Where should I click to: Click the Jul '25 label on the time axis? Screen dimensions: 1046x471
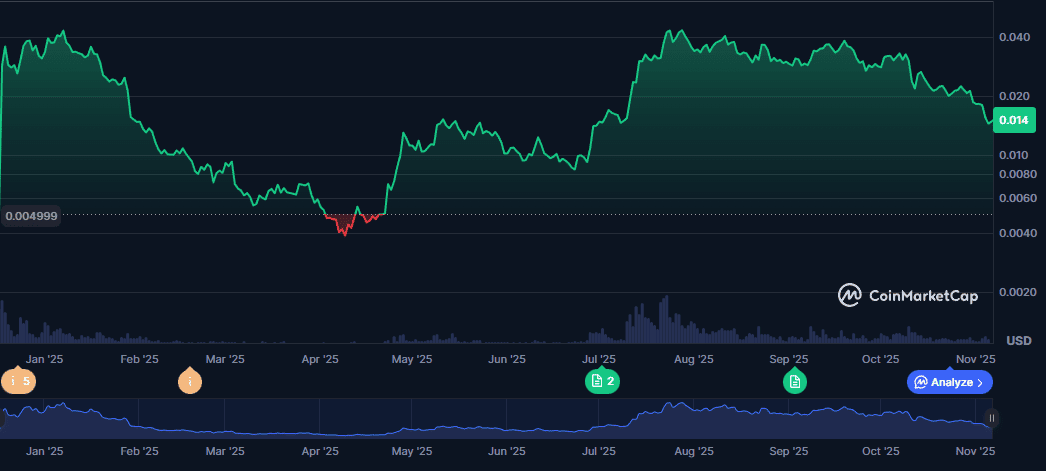point(599,359)
